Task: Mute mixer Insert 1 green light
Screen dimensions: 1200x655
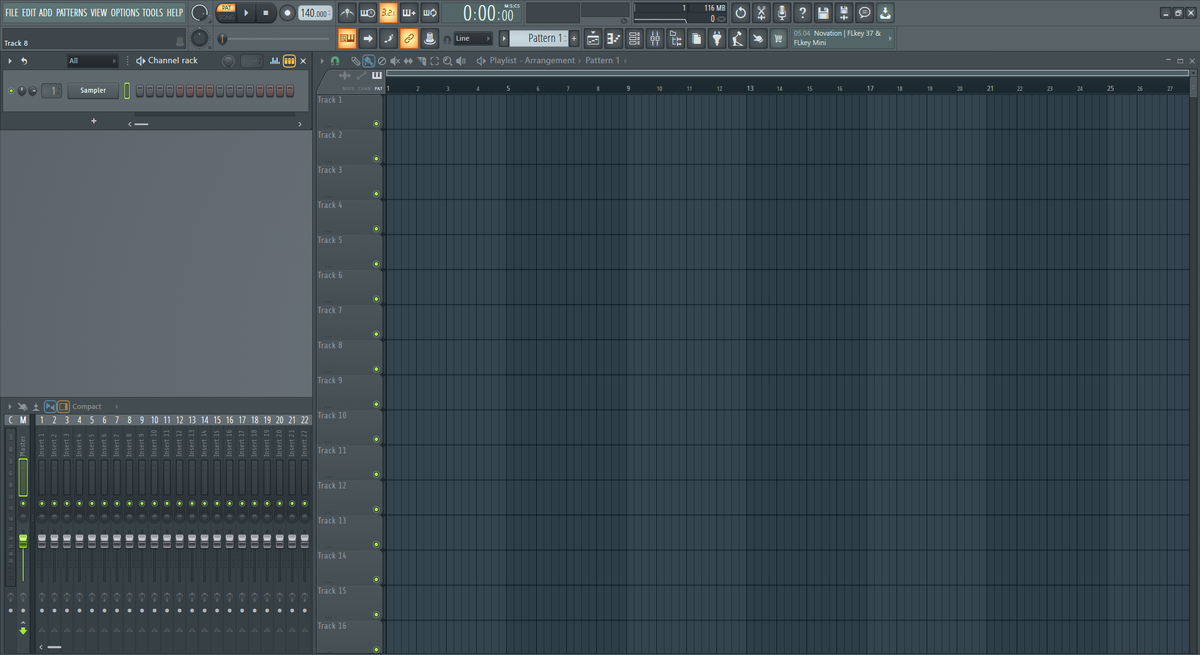Action: click(x=41, y=503)
